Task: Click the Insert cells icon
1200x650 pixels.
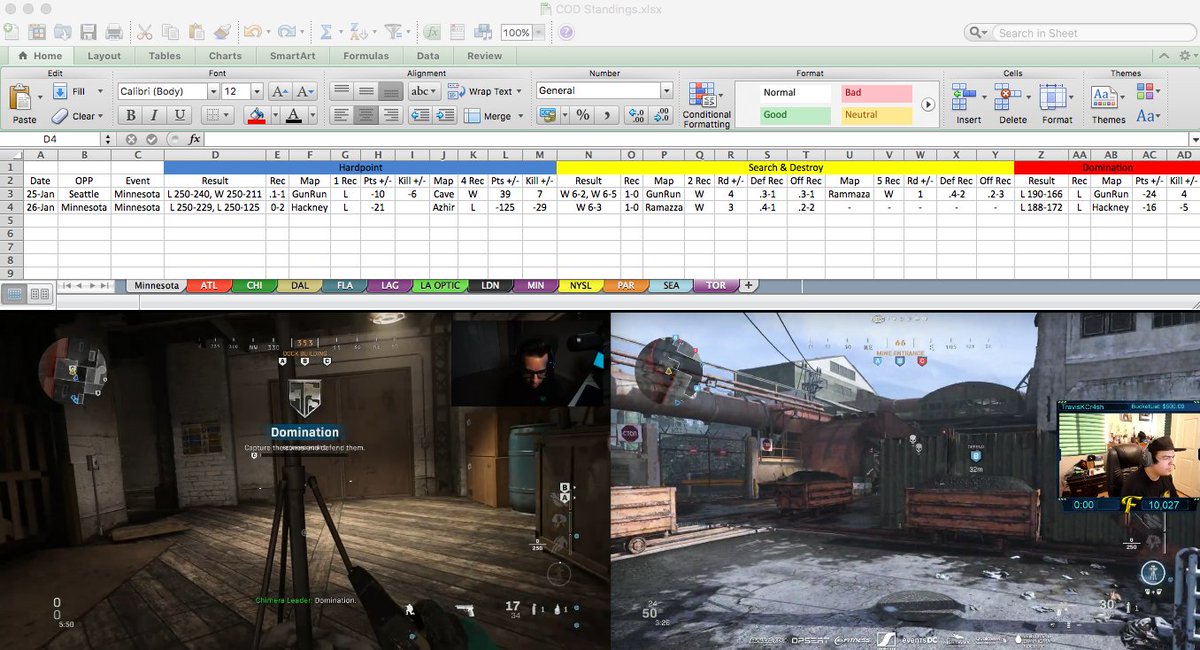Action: point(964,97)
